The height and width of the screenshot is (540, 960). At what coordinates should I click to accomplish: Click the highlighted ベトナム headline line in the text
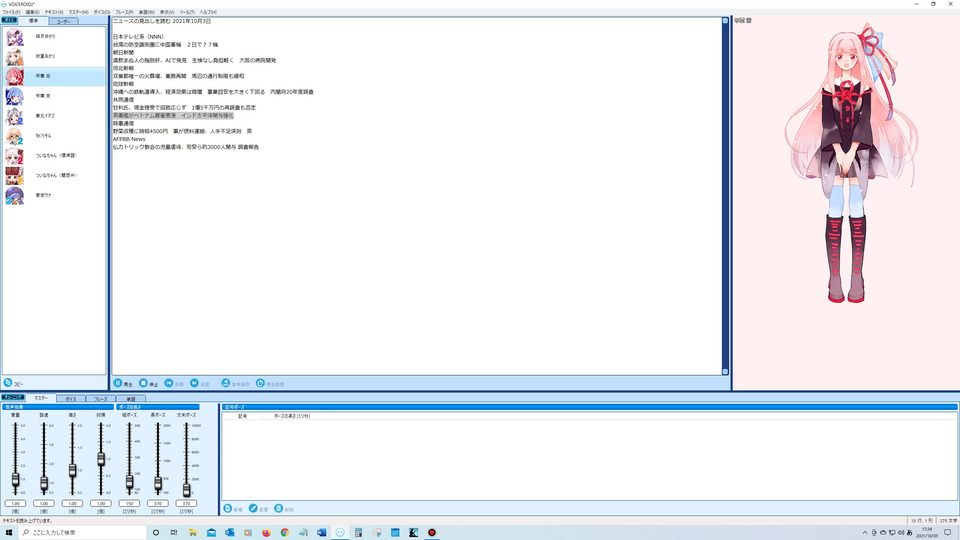(x=173, y=115)
